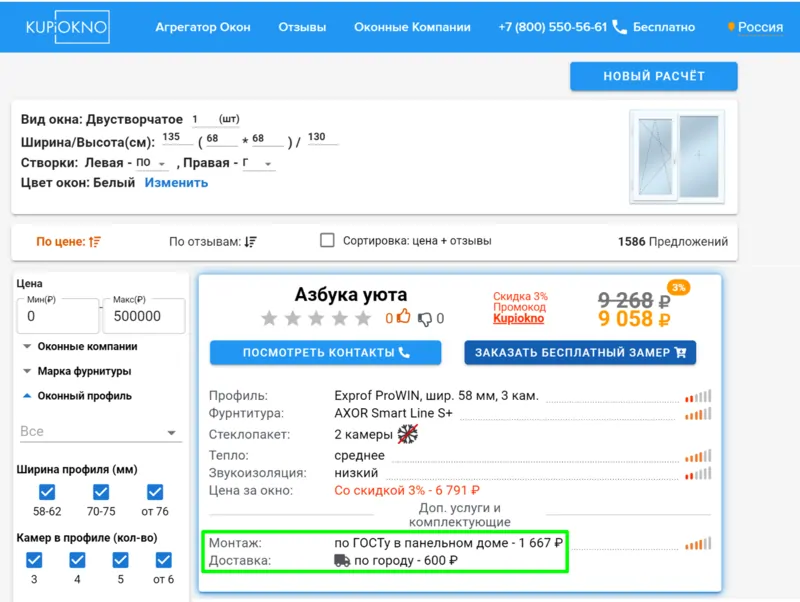The width and height of the screenshot is (800, 602).
Task: Open the 'Все' window profile dropdown
Action: pos(100,432)
